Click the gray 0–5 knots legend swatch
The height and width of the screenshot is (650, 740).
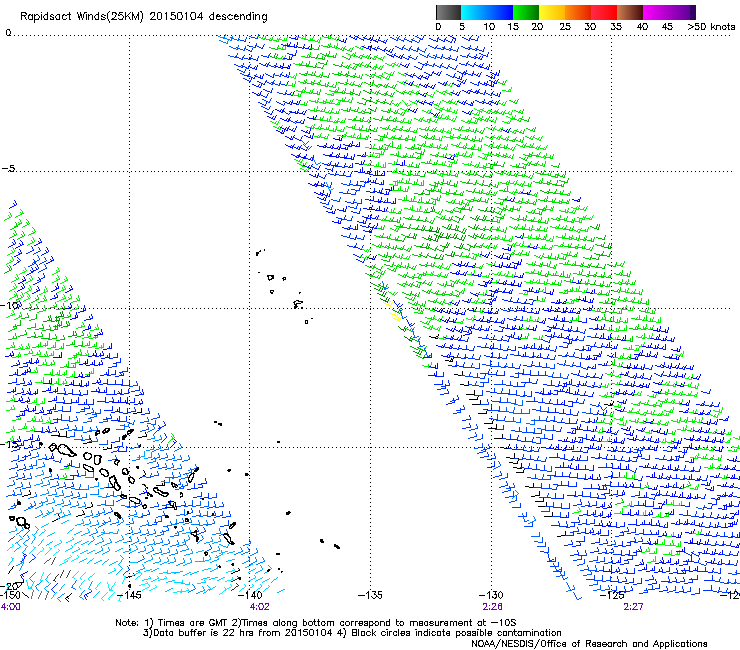(448, 12)
